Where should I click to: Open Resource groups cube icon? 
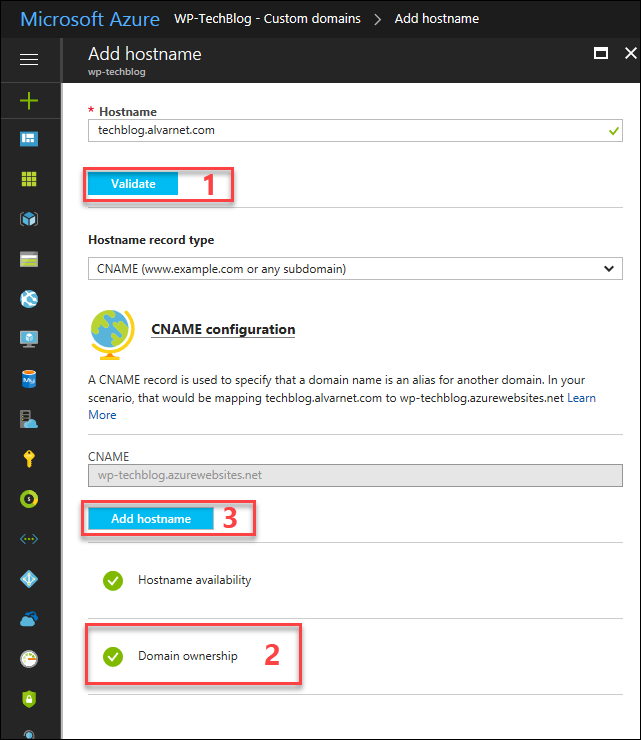(x=29, y=219)
